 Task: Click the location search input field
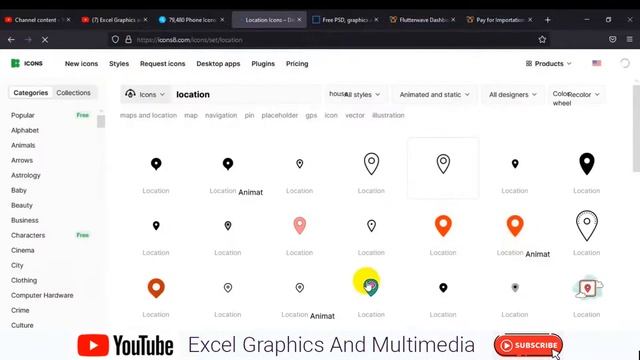click(x=245, y=94)
